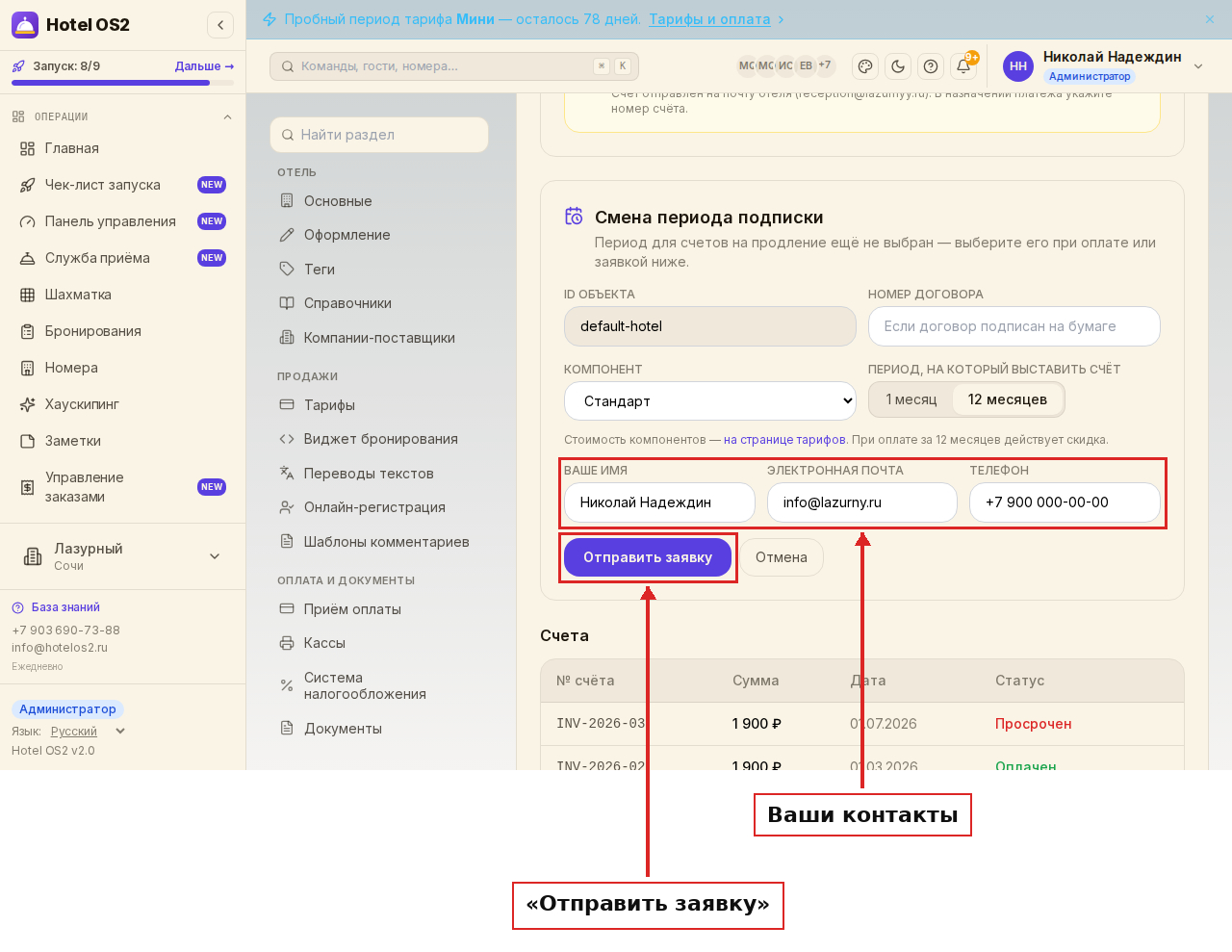Follow the на странице тарифов link
Image resolution: width=1232 pixels, height=952 pixels.
784,440
